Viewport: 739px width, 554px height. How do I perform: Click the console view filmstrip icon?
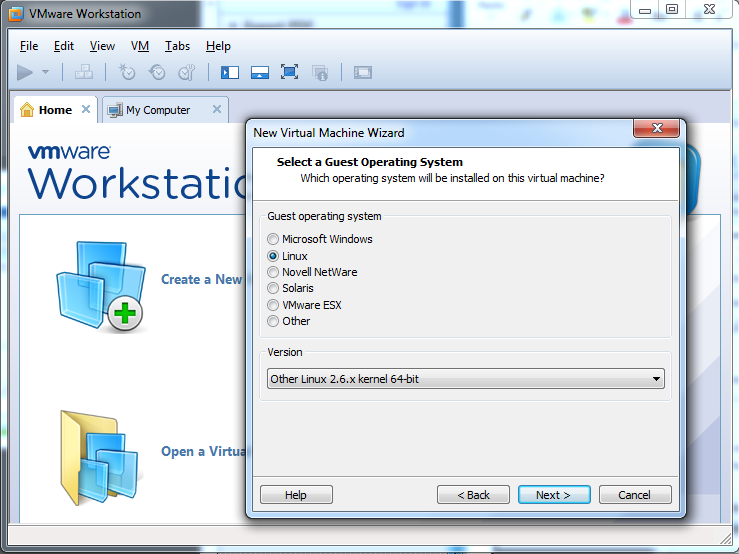pyautogui.click(x=363, y=72)
